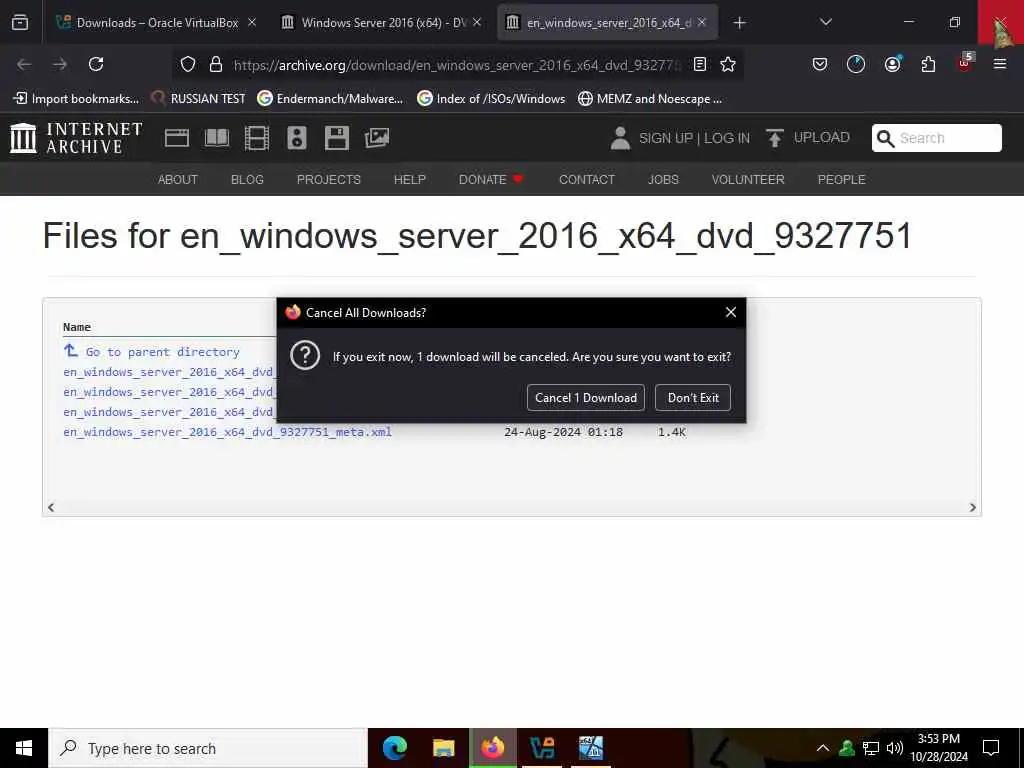Switch to Downloads – Oracle VirtualBox tab
This screenshot has width=1024, height=768.
click(x=157, y=22)
